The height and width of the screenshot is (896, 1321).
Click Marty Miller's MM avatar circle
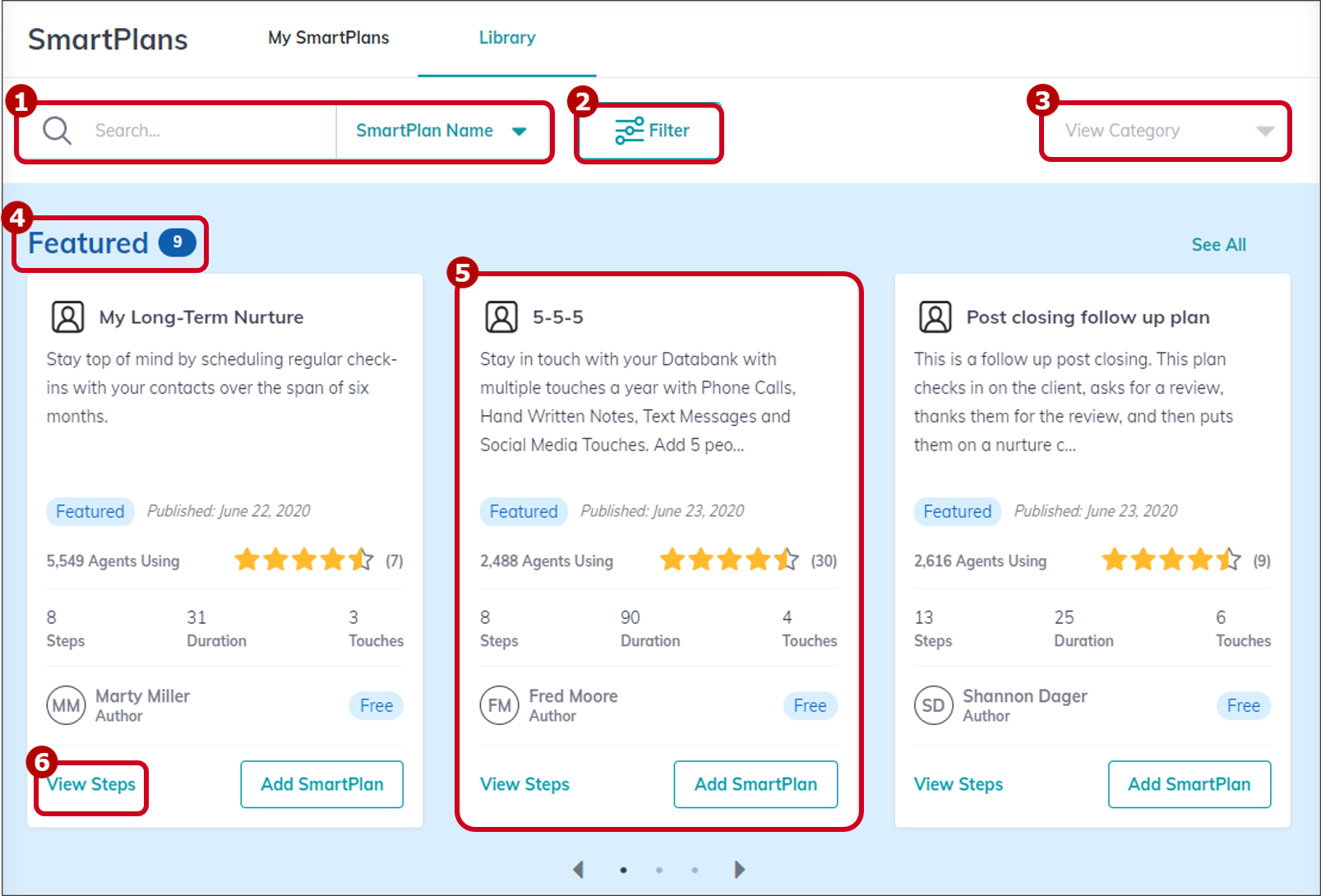coord(66,705)
